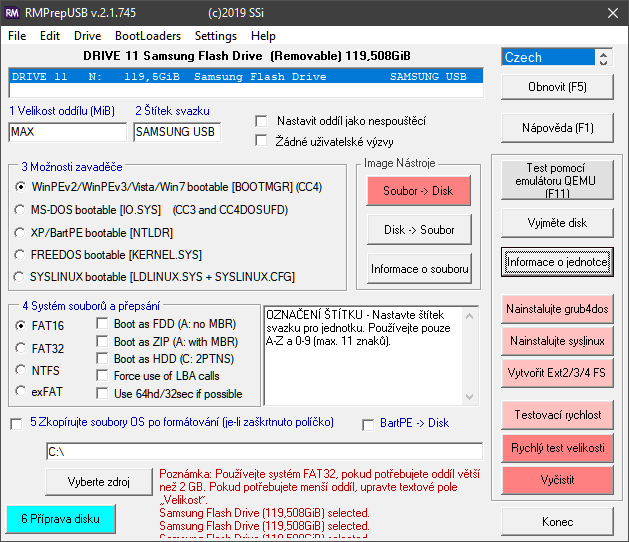Viewport: 629px width, 542px height.
Task: Check Žádné uživatelské výzvy
Action: (261, 141)
